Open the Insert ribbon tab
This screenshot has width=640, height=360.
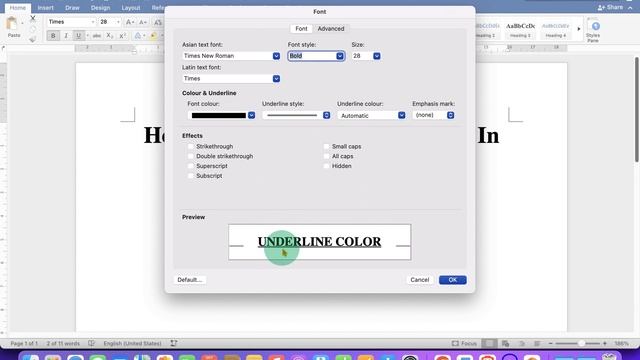click(45, 8)
